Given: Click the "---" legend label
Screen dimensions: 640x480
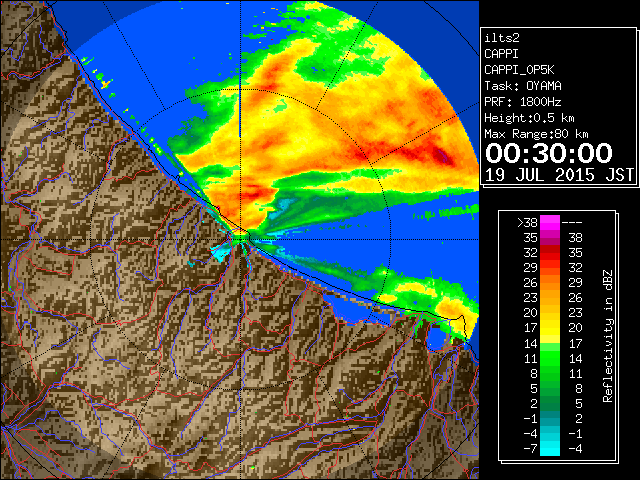Looking at the screenshot, I should pyautogui.click(x=572, y=223).
